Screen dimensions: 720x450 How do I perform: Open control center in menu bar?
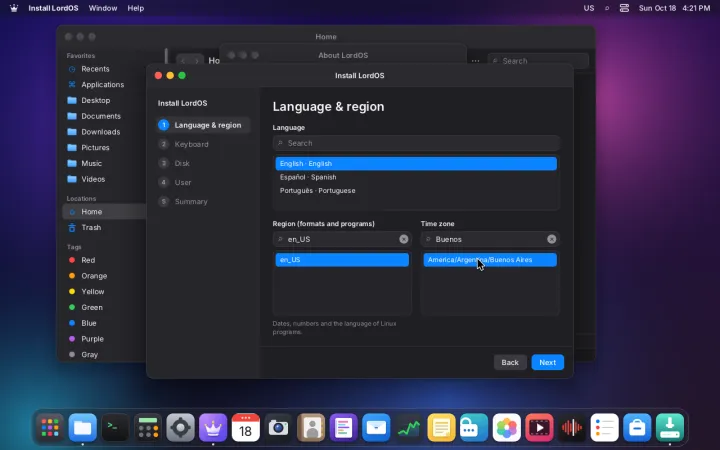click(624, 8)
